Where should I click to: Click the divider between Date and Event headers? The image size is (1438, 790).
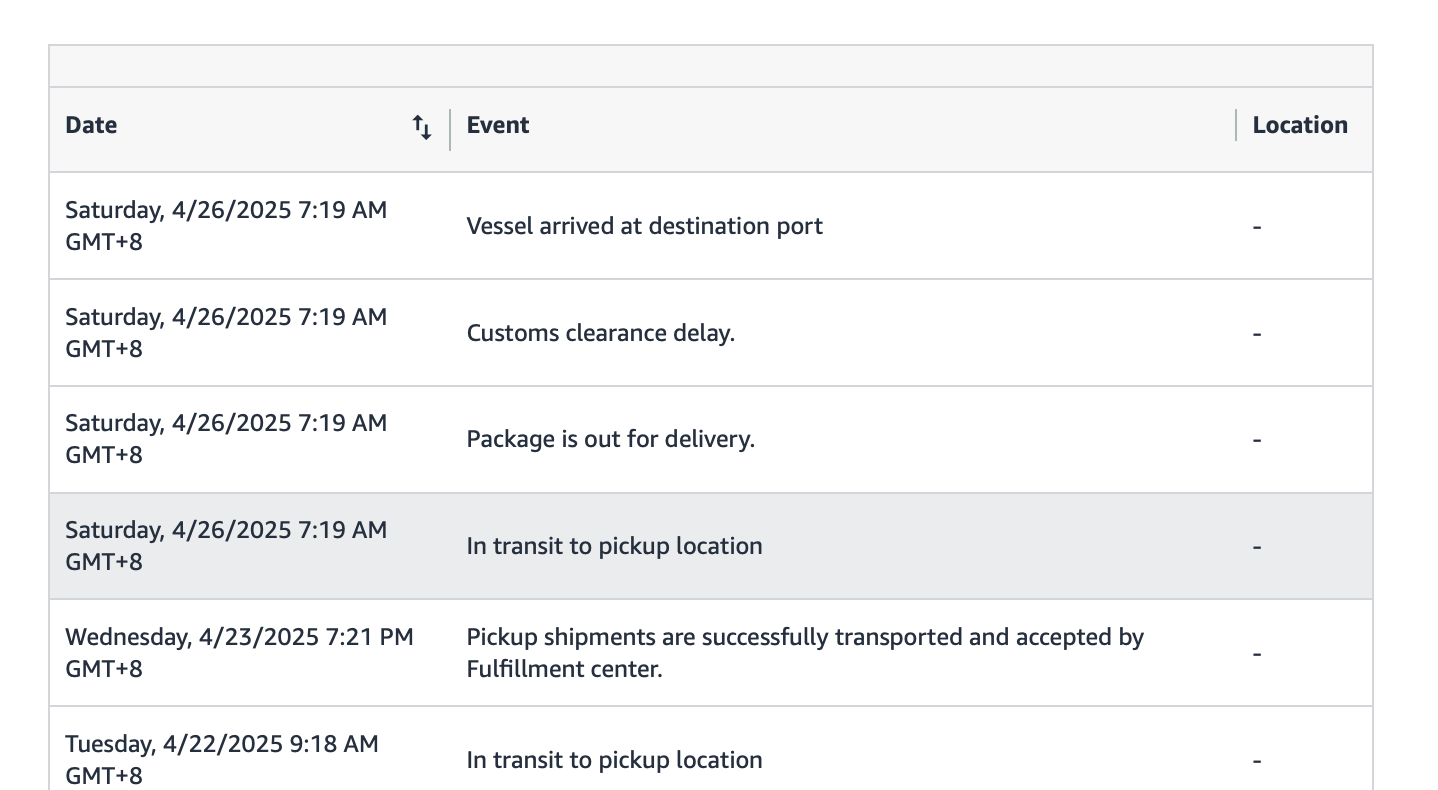click(x=450, y=130)
